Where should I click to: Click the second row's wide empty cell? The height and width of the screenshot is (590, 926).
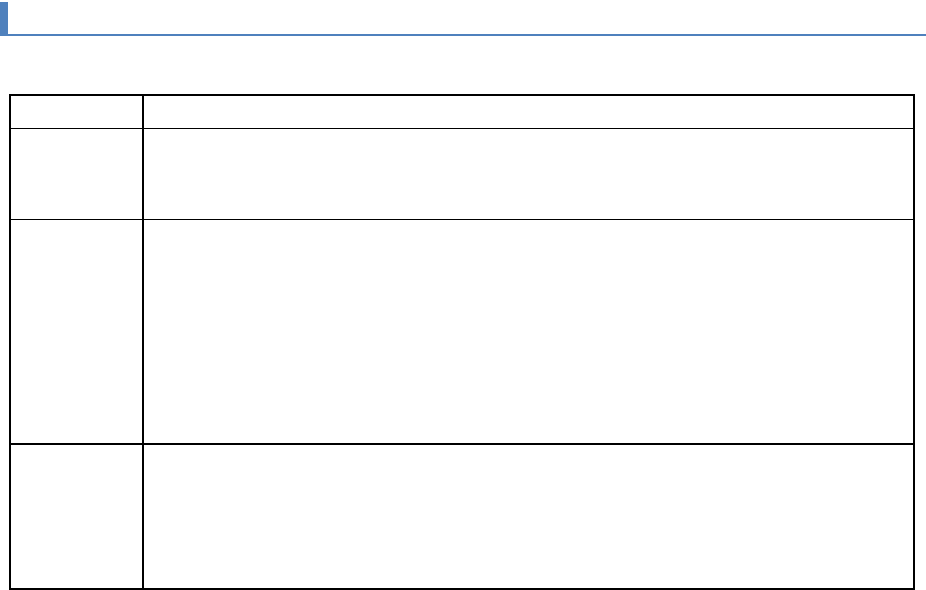pyautogui.click(x=528, y=174)
